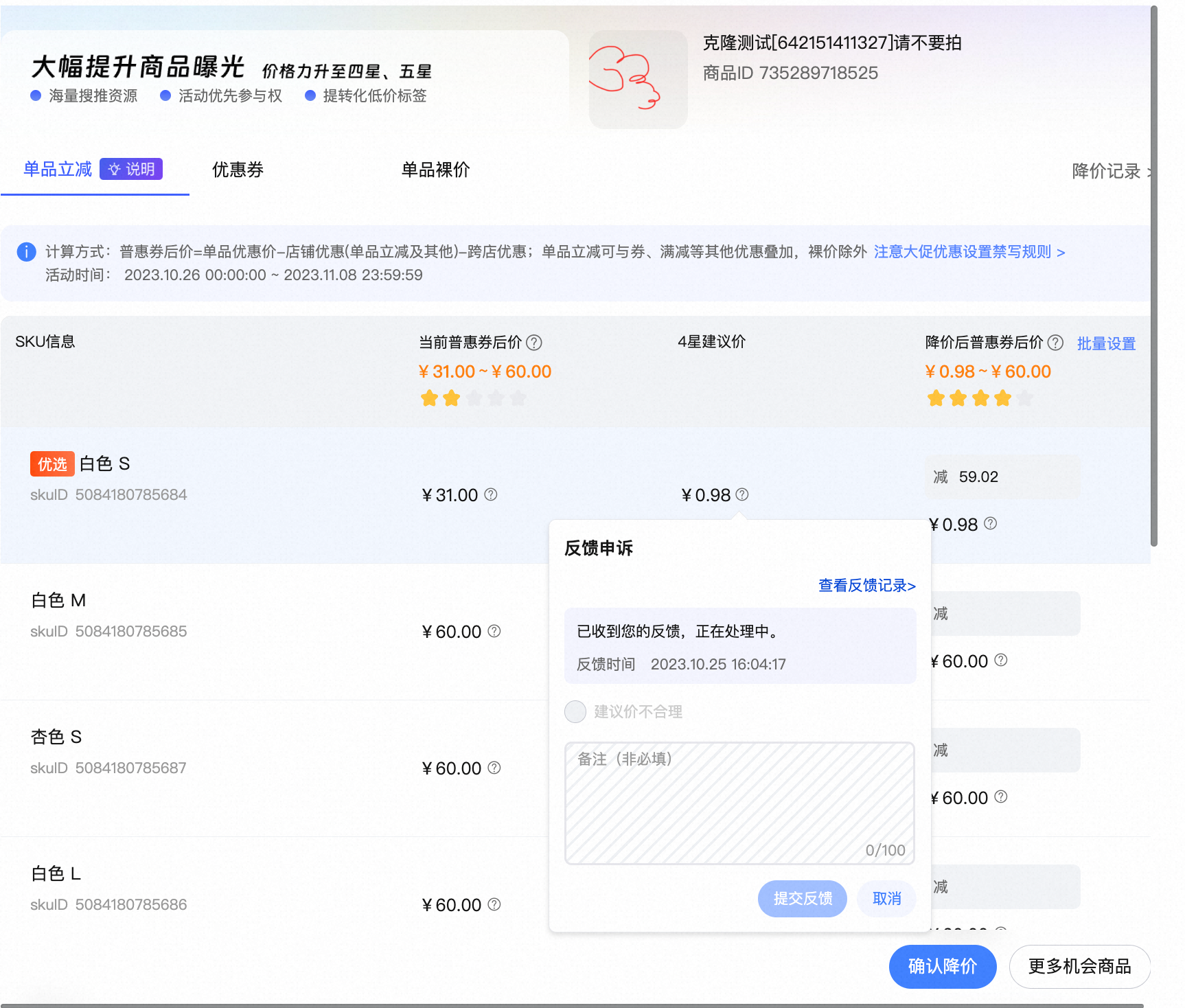Switch to the 优惠券 tab

click(x=238, y=170)
